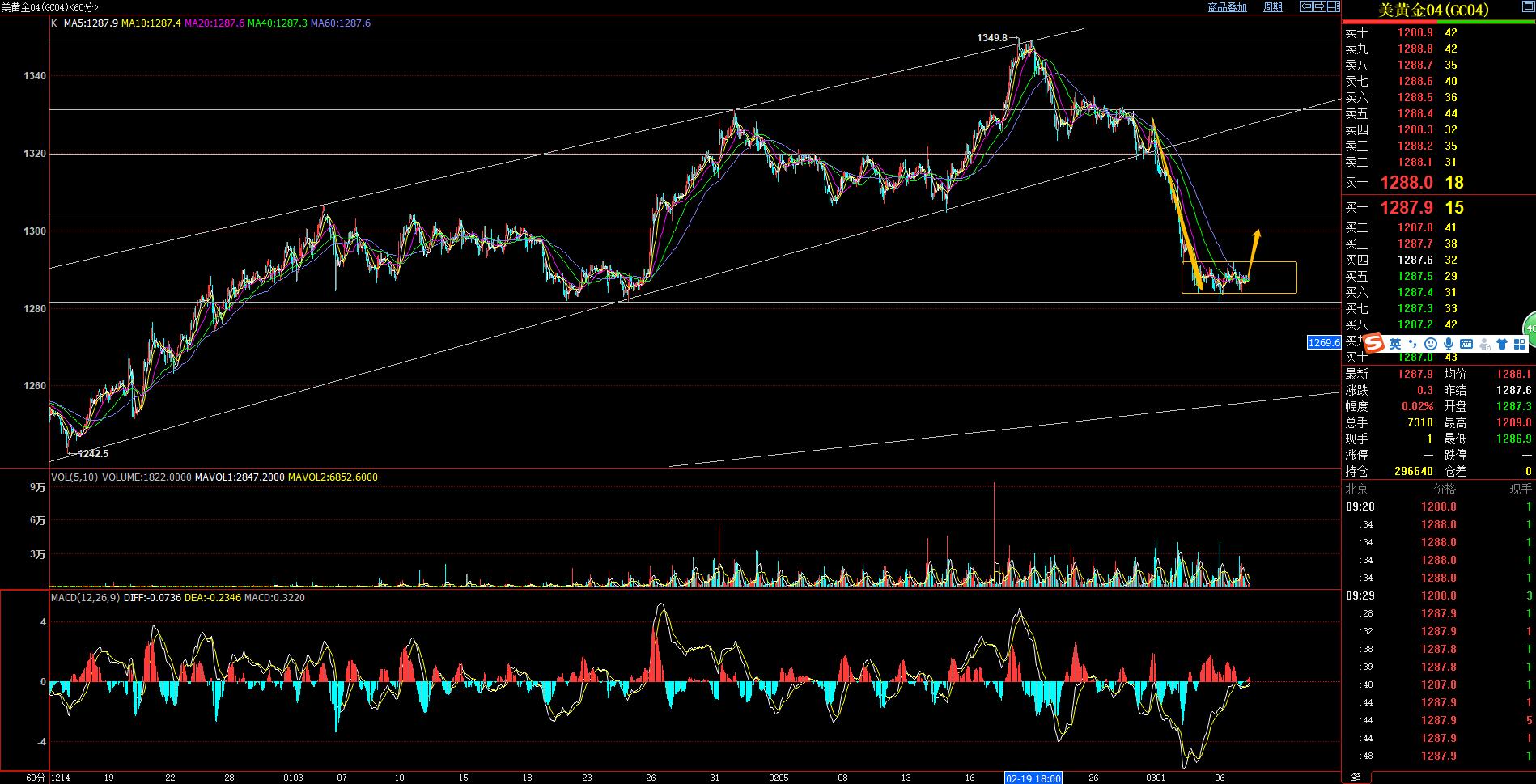Image resolution: width=1536 pixels, height=784 pixels.
Task: Click the 开盘 open value 1287.3
Action: click(x=1514, y=407)
